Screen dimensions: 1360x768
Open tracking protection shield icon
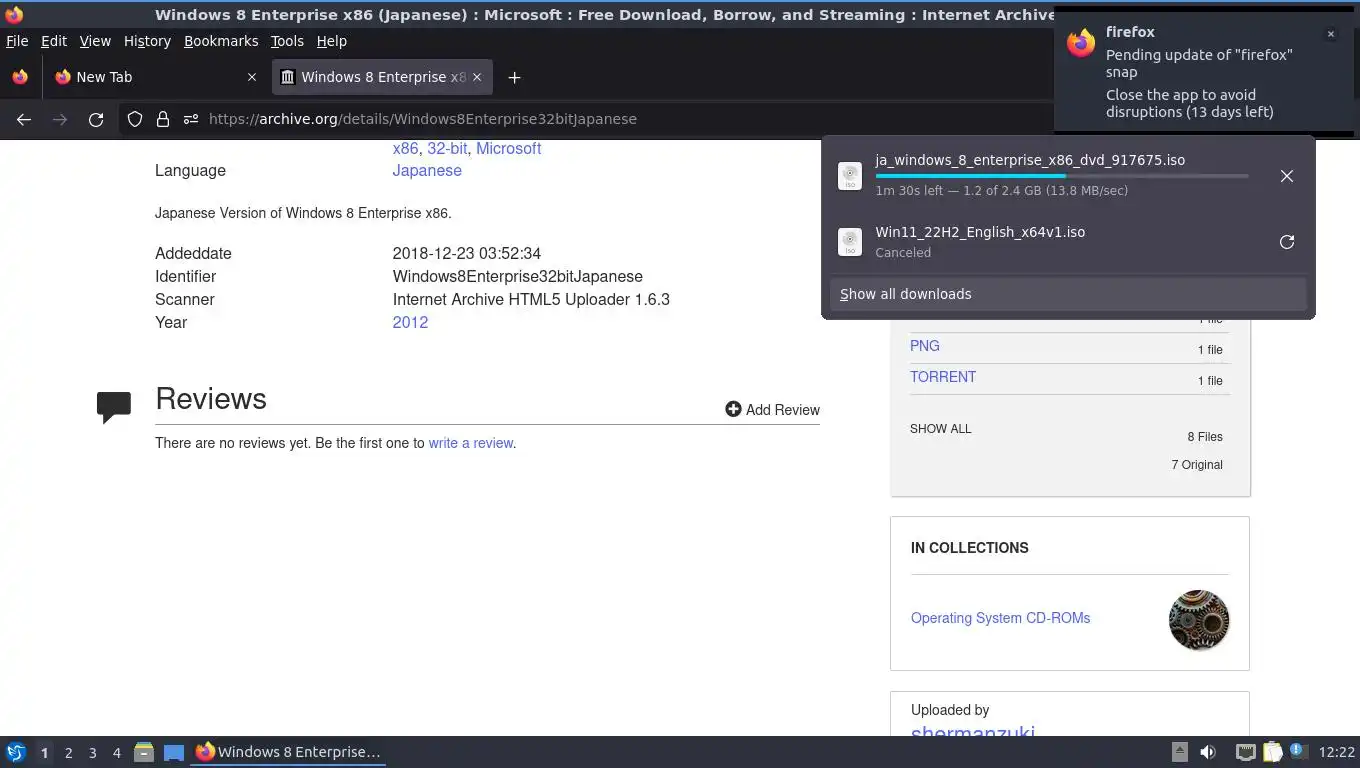tap(135, 119)
